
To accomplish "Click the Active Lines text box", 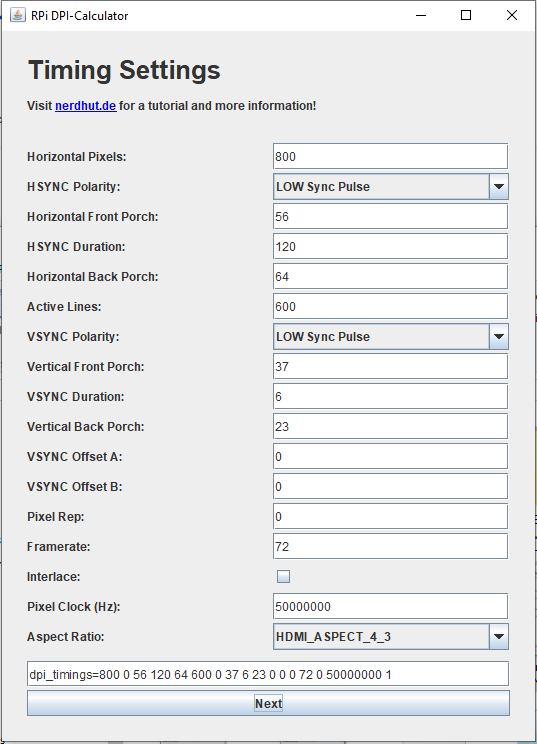I will [390, 307].
